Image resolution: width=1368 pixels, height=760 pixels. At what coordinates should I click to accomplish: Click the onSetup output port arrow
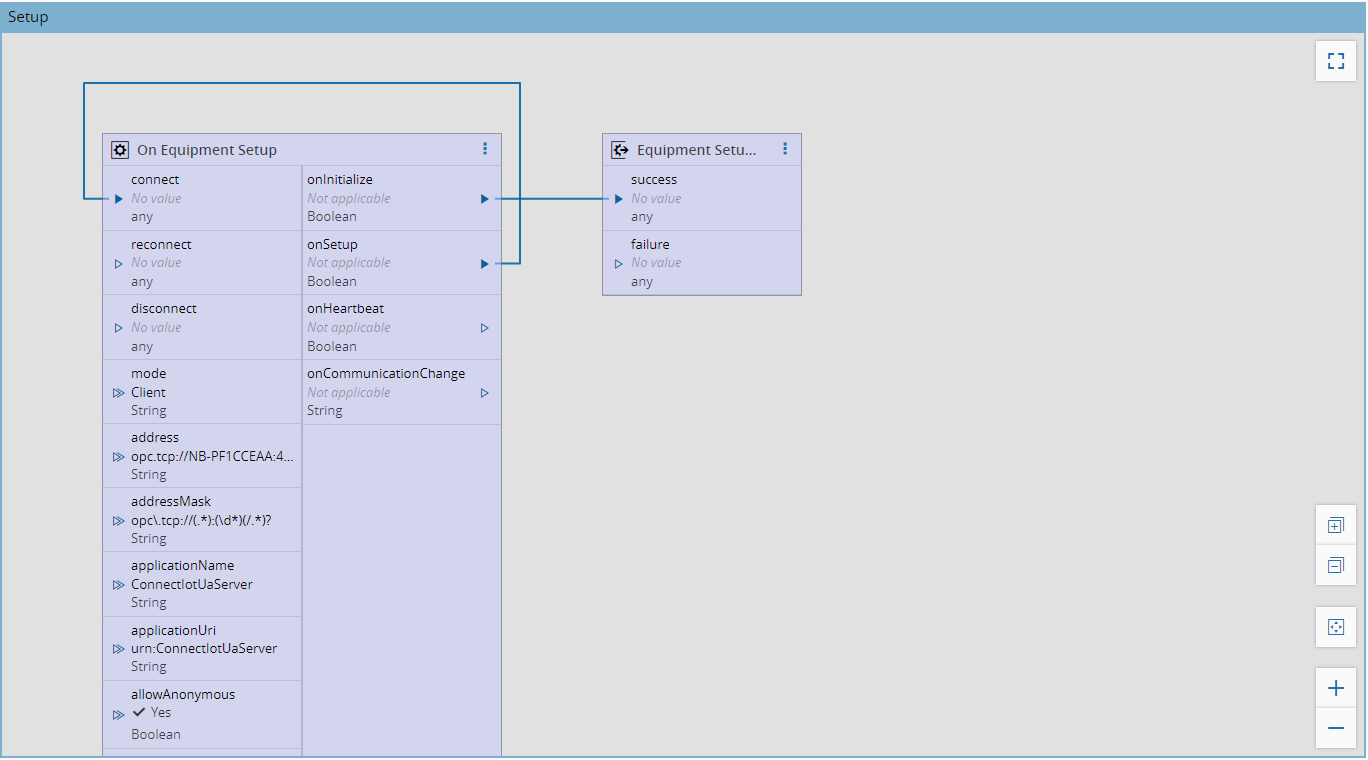tap(484, 264)
